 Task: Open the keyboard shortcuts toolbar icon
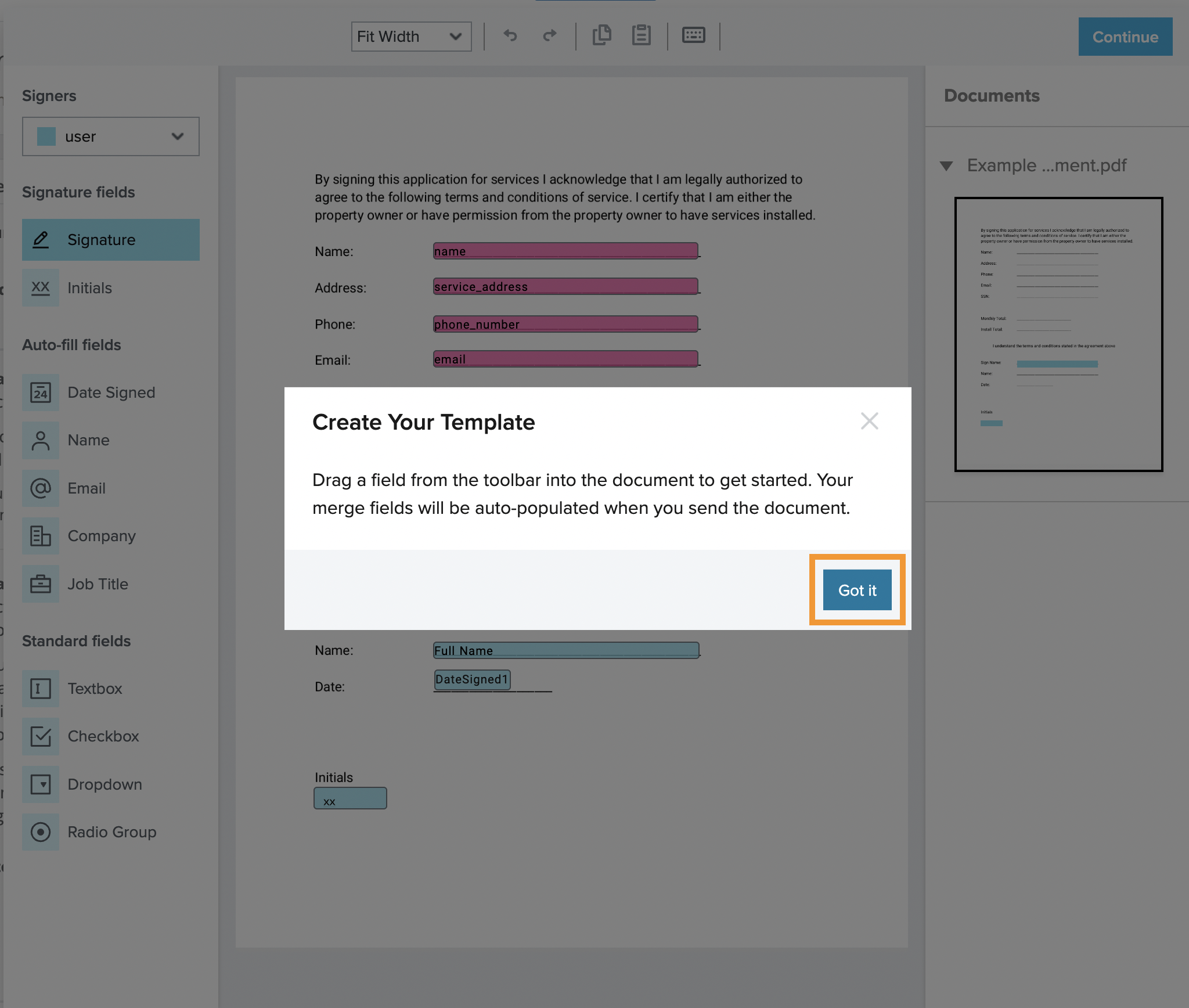(x=694, y=36)
